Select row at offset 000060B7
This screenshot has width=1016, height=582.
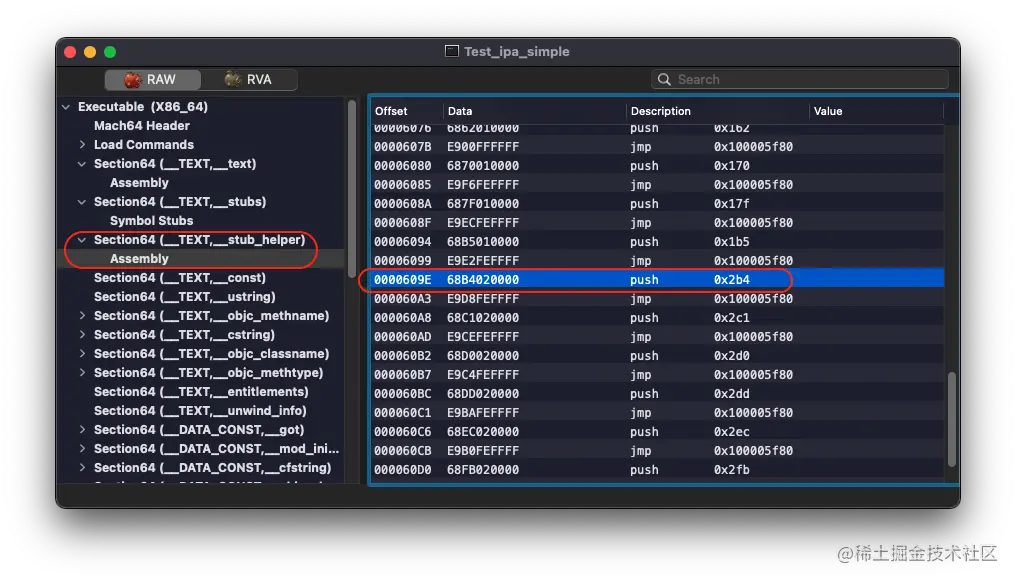click(x=657, y=375)
